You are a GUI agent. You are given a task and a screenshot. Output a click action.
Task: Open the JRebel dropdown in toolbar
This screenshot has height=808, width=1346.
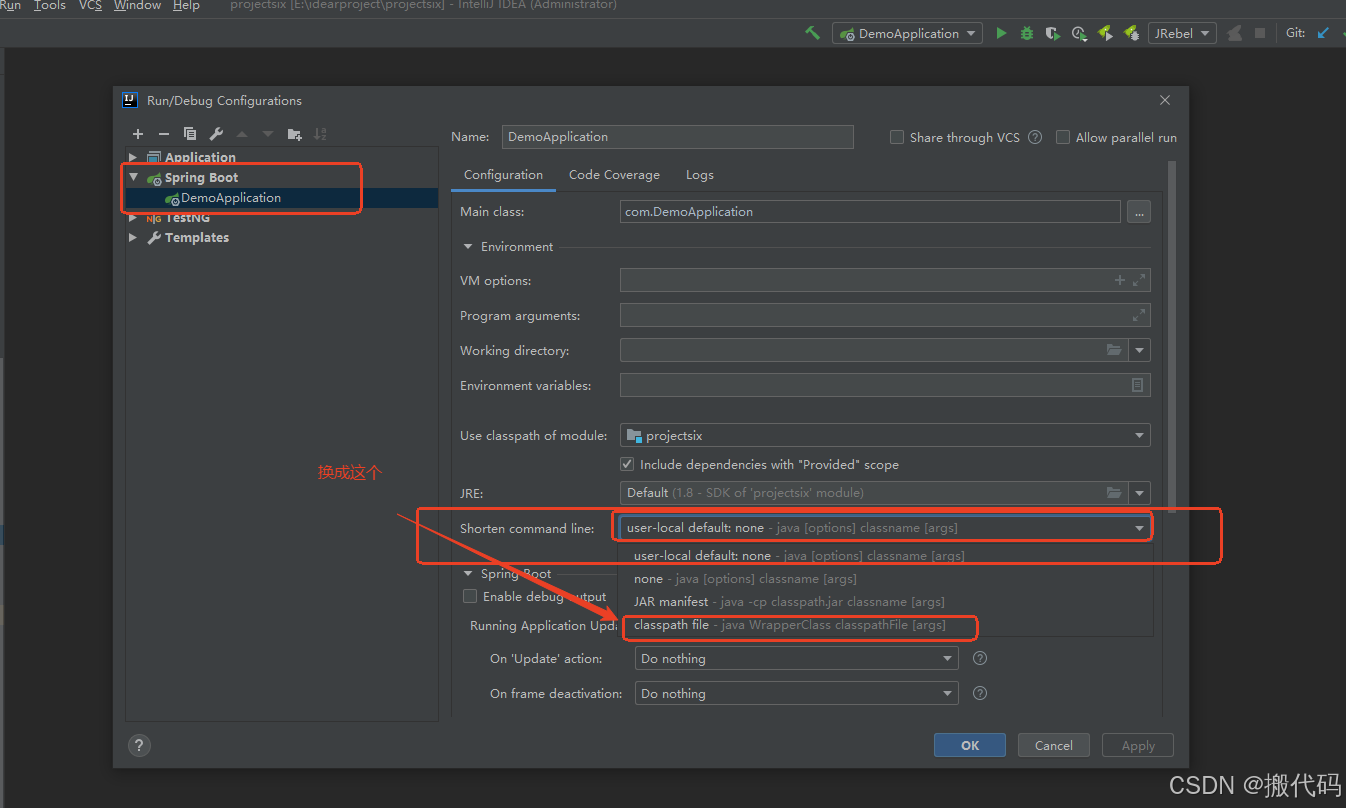tap(1182, 33)
